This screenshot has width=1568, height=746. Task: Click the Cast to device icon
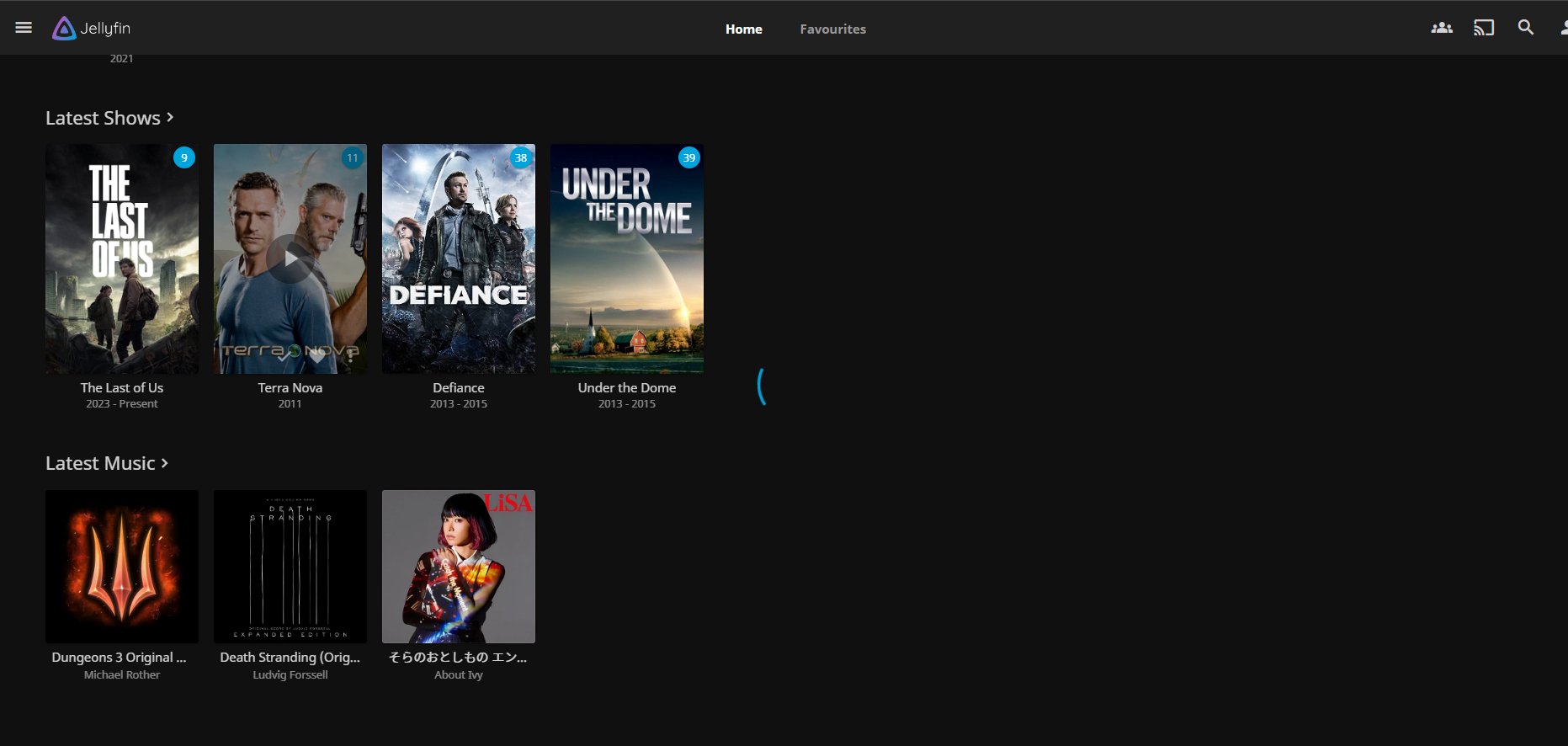point(1483,28)
